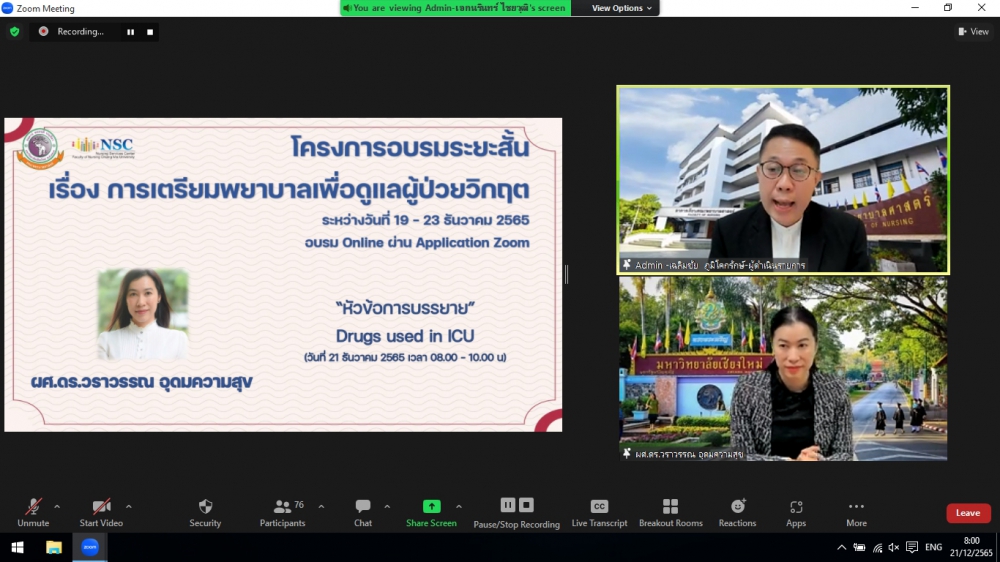
Task: Click the green Share Screen icon
Action: pos(431,506)
